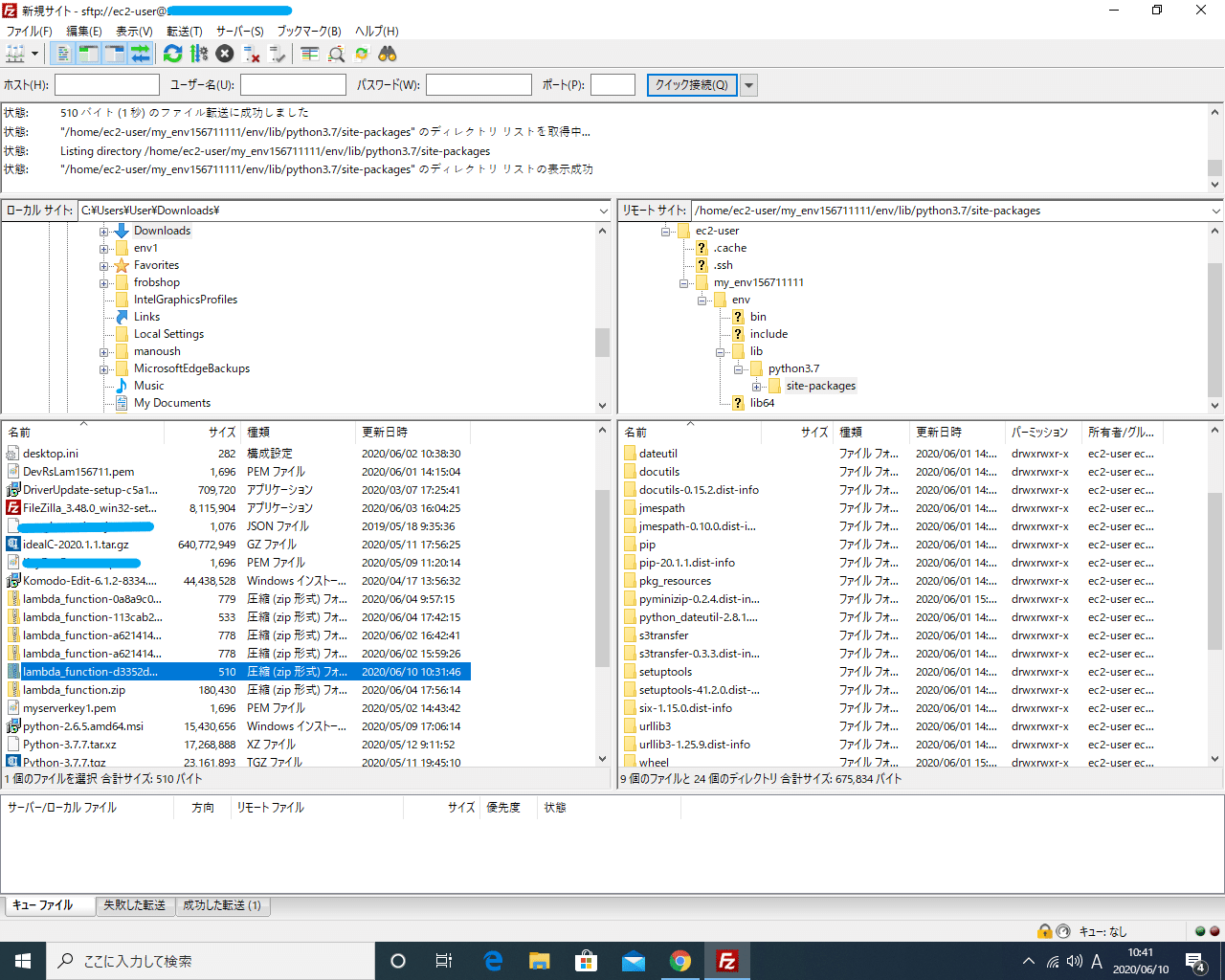This screenshot has width=1225, height=980.
Task: Open the Site Manager dropdown arrow
Action: [35, 54]
